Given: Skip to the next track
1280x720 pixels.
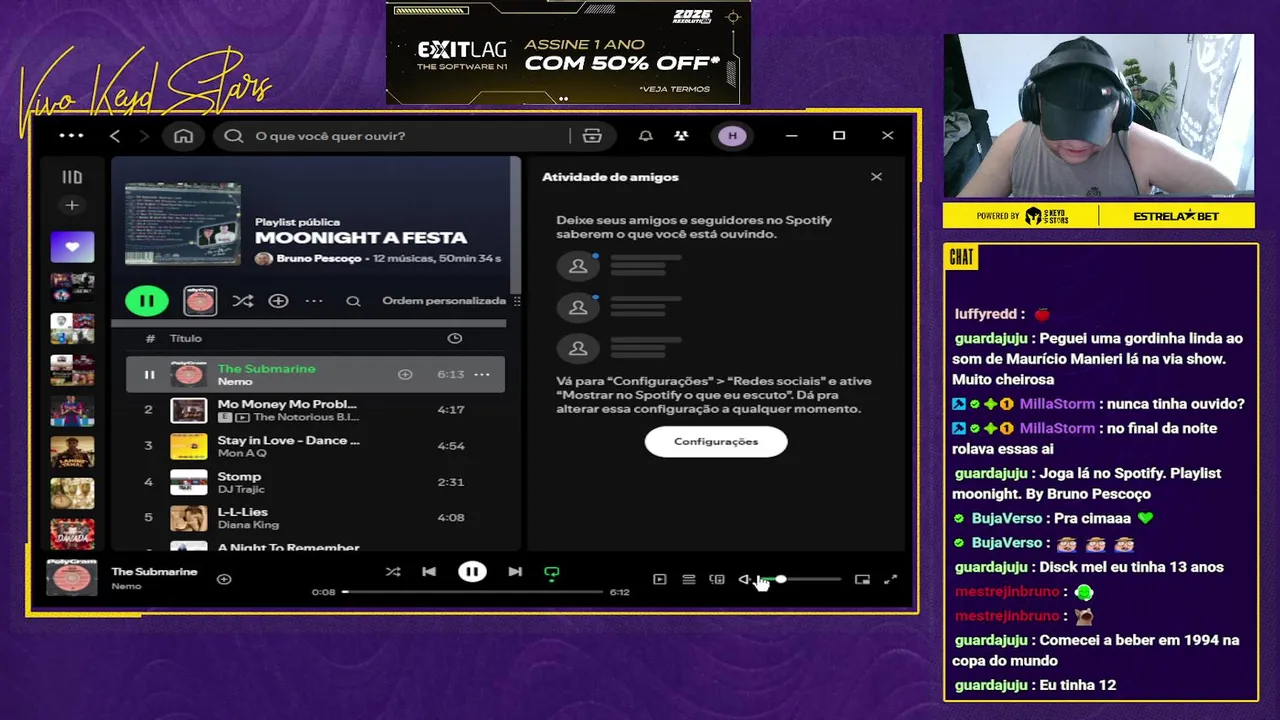Looking at the screenshot, I should pos(515,572).
